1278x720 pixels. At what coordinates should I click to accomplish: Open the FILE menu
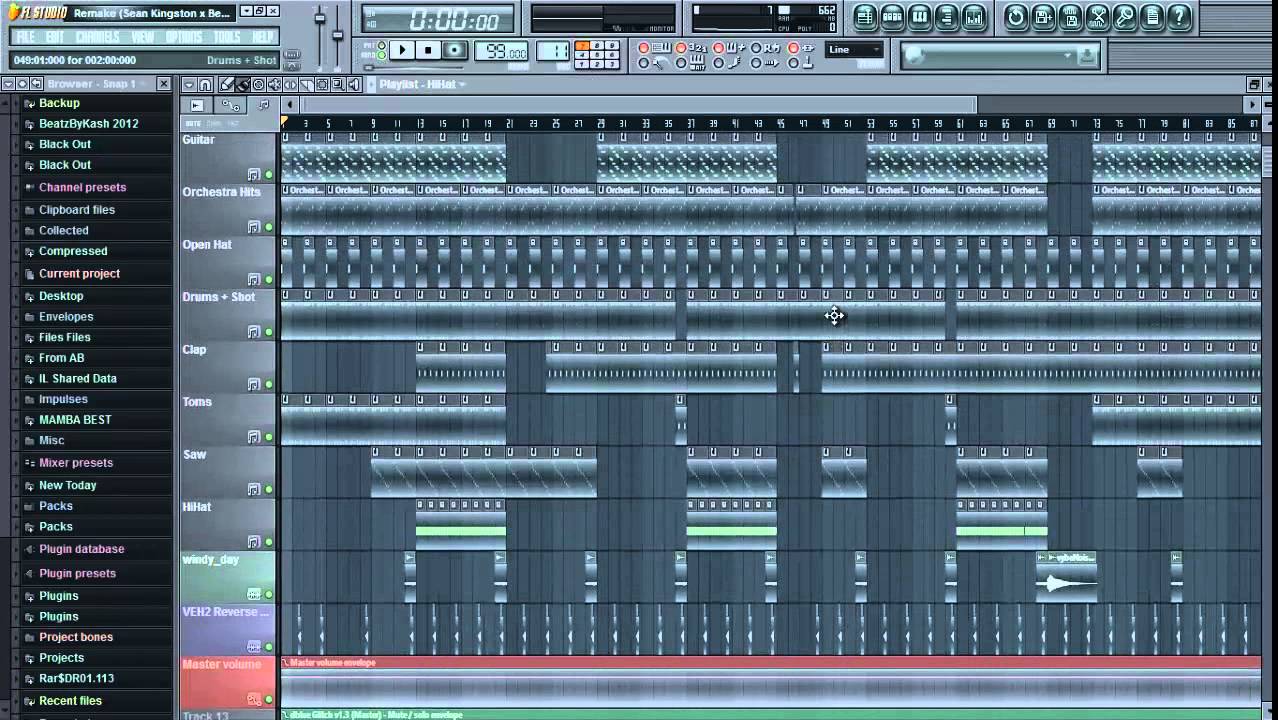pyautogui.click(x=26, y=37)
